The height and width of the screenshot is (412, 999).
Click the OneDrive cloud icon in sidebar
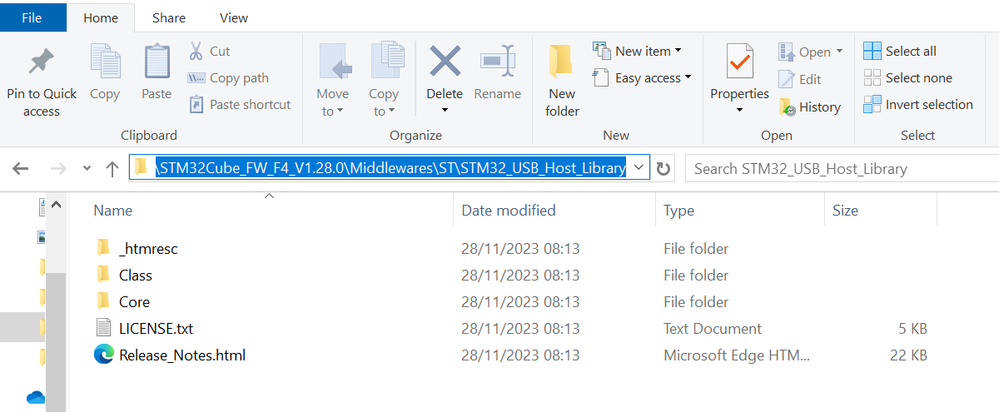tap(36, 398)
